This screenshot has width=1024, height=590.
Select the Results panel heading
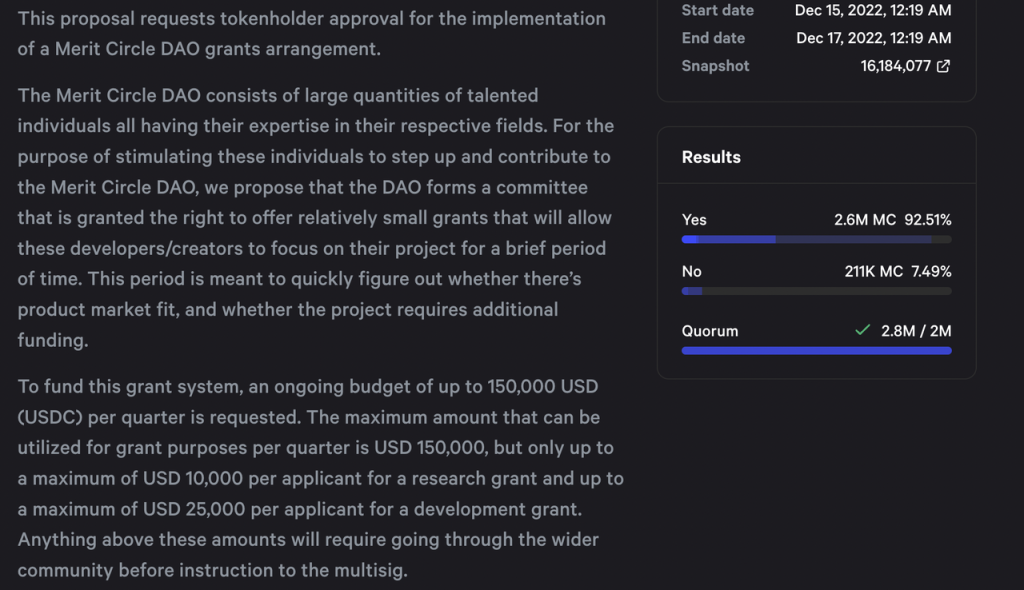point(711,157)
